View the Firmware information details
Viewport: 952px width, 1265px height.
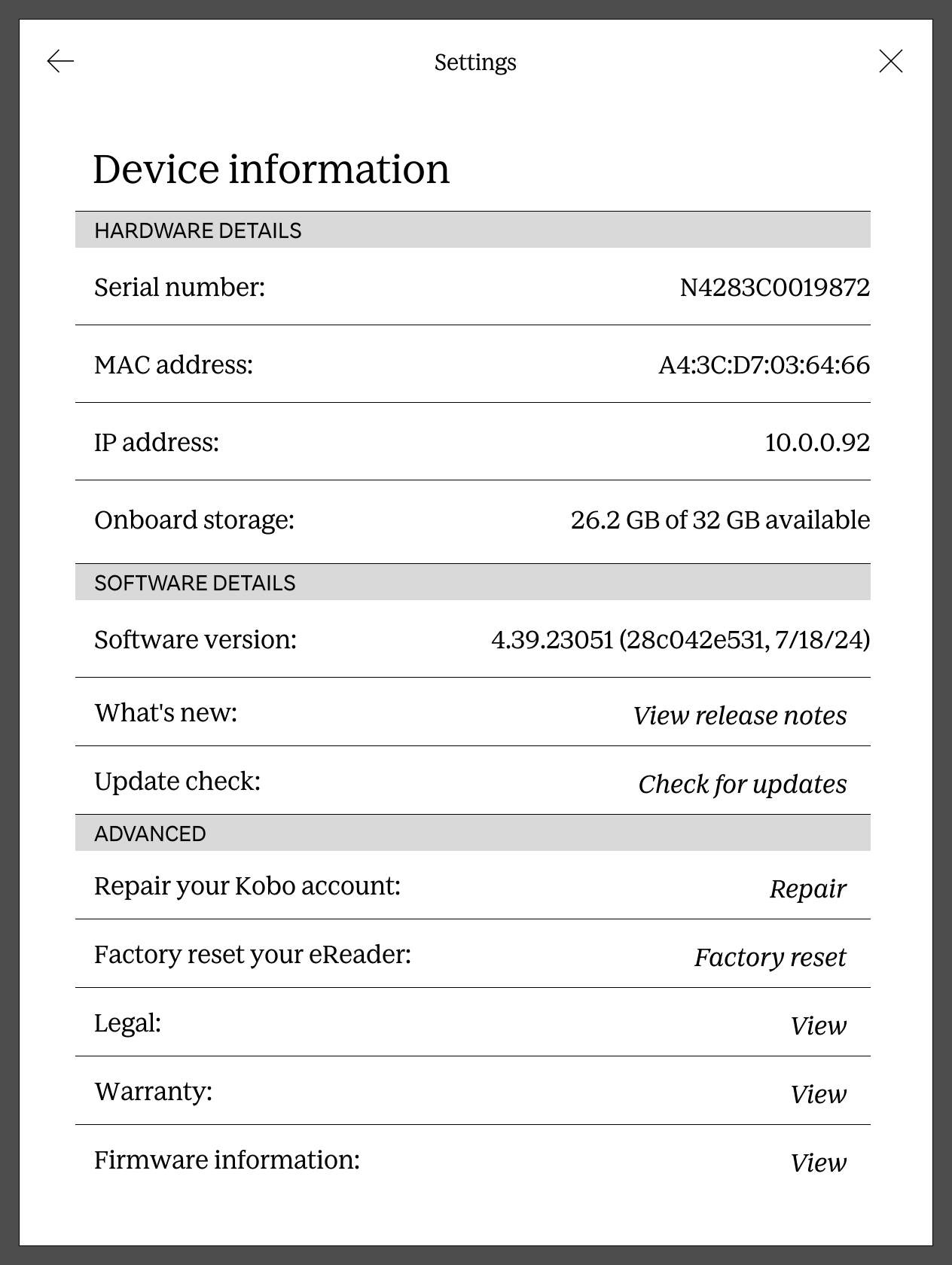pyautogui.click(x=818, y=1163)
